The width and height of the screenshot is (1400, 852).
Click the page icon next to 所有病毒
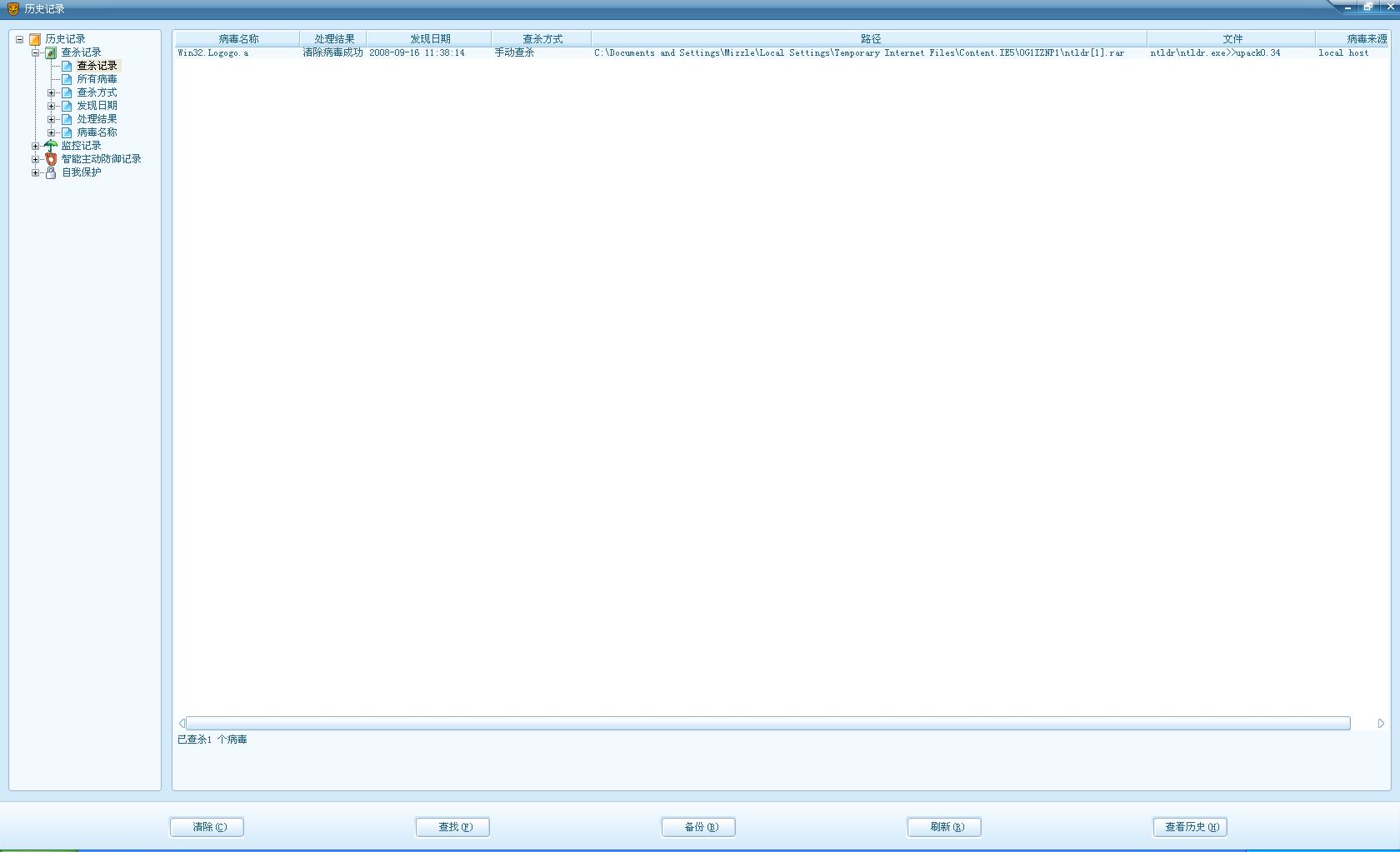point(67,79)
